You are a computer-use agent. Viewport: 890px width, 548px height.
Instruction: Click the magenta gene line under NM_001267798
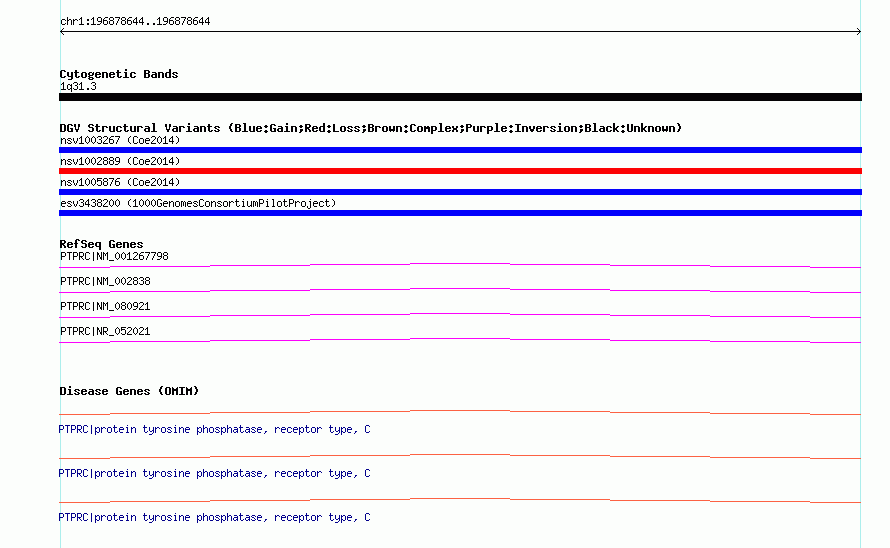coord(460,265)
